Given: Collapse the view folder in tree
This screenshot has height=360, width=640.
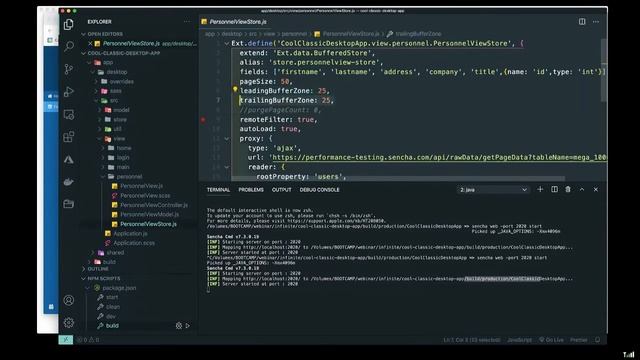Looking at the screenshot, I should pyautogui.click(x=99, y=139).
